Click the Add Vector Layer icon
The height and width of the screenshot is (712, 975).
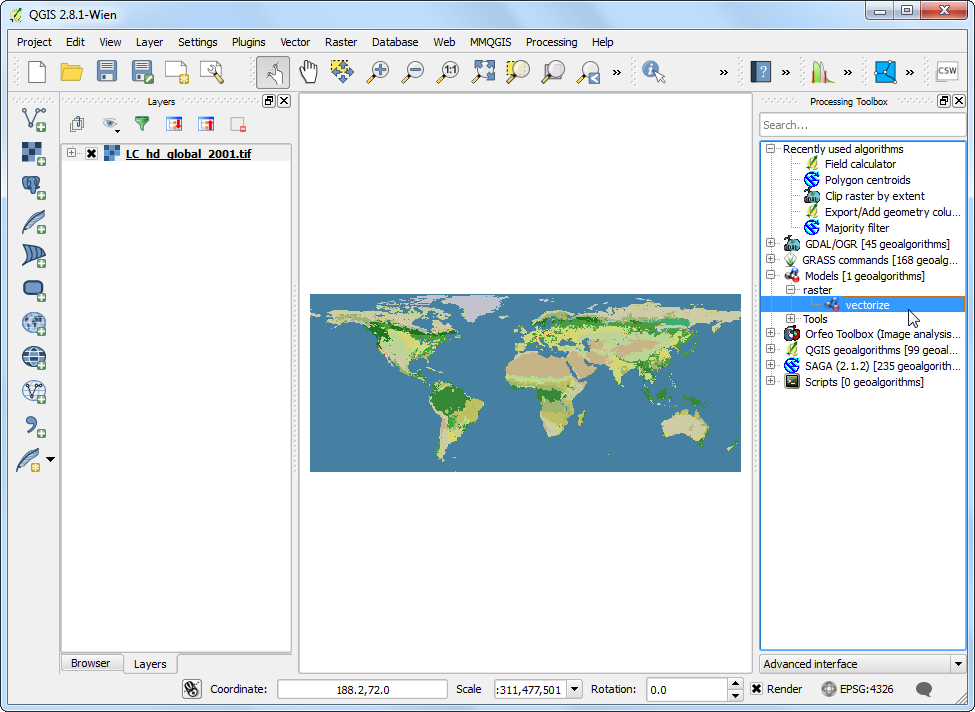point(34,119)
